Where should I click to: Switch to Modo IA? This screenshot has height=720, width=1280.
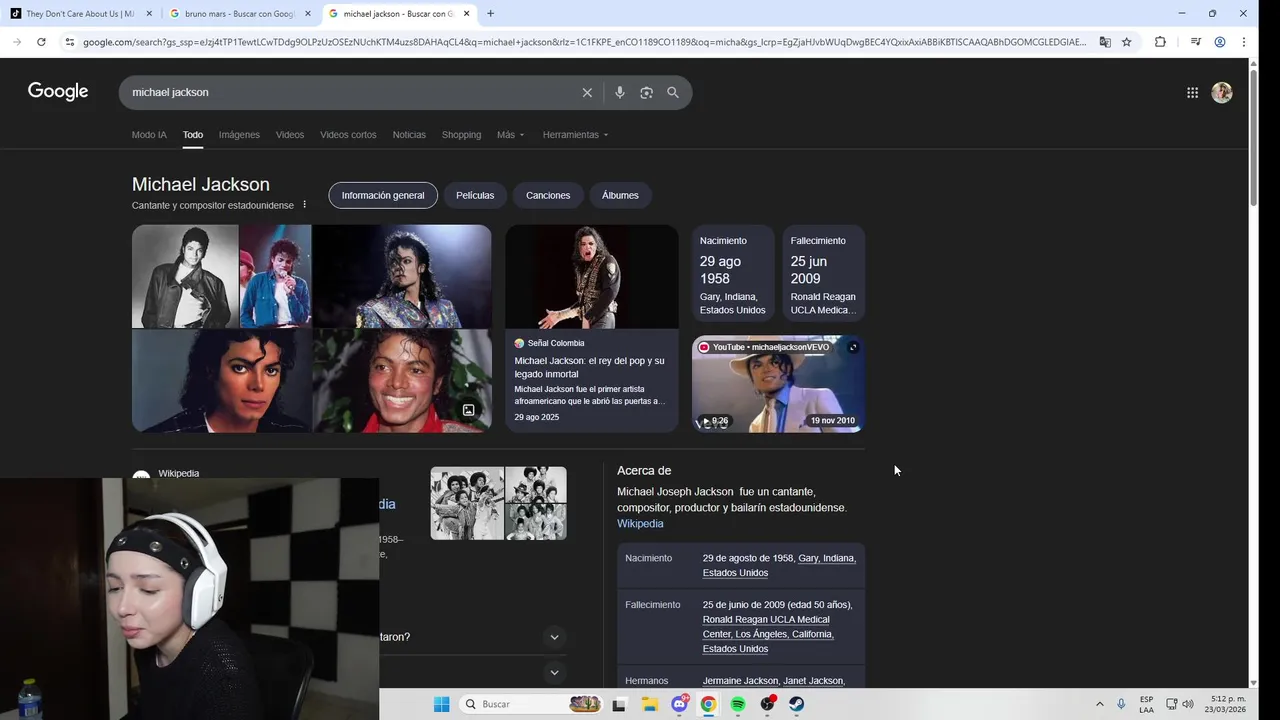coord(149,135)
